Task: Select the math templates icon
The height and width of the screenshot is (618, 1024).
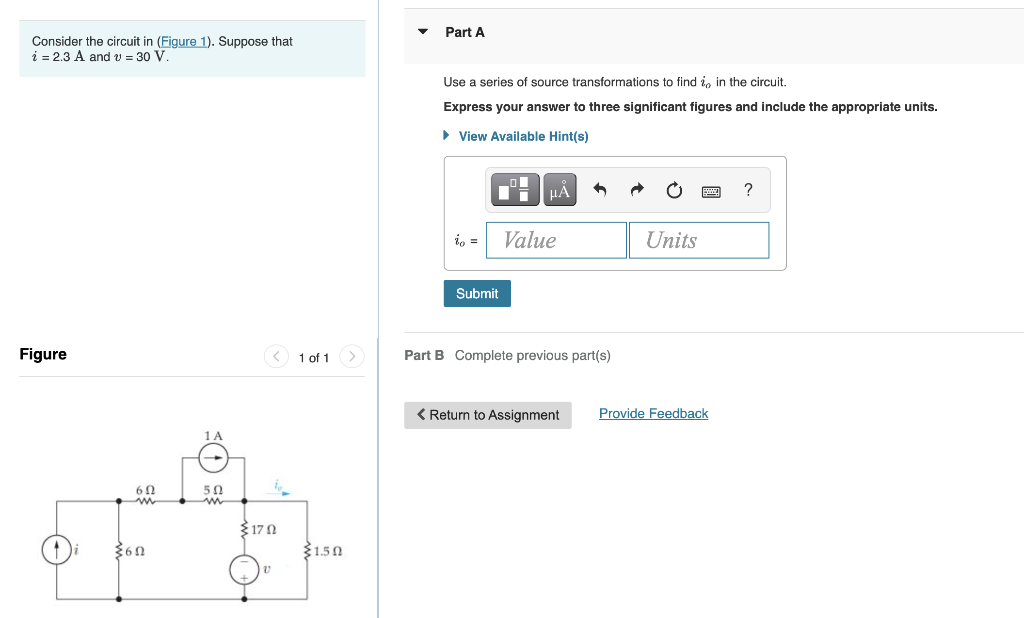Action: pos(514,189)
